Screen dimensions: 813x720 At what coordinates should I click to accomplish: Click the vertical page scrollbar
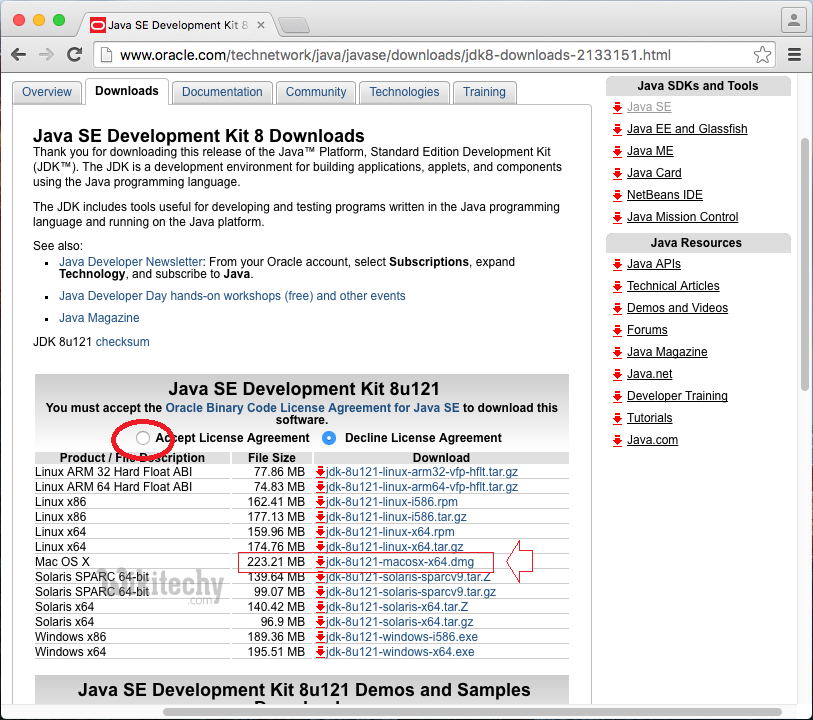pyautogui.click(x=805, y=260)
